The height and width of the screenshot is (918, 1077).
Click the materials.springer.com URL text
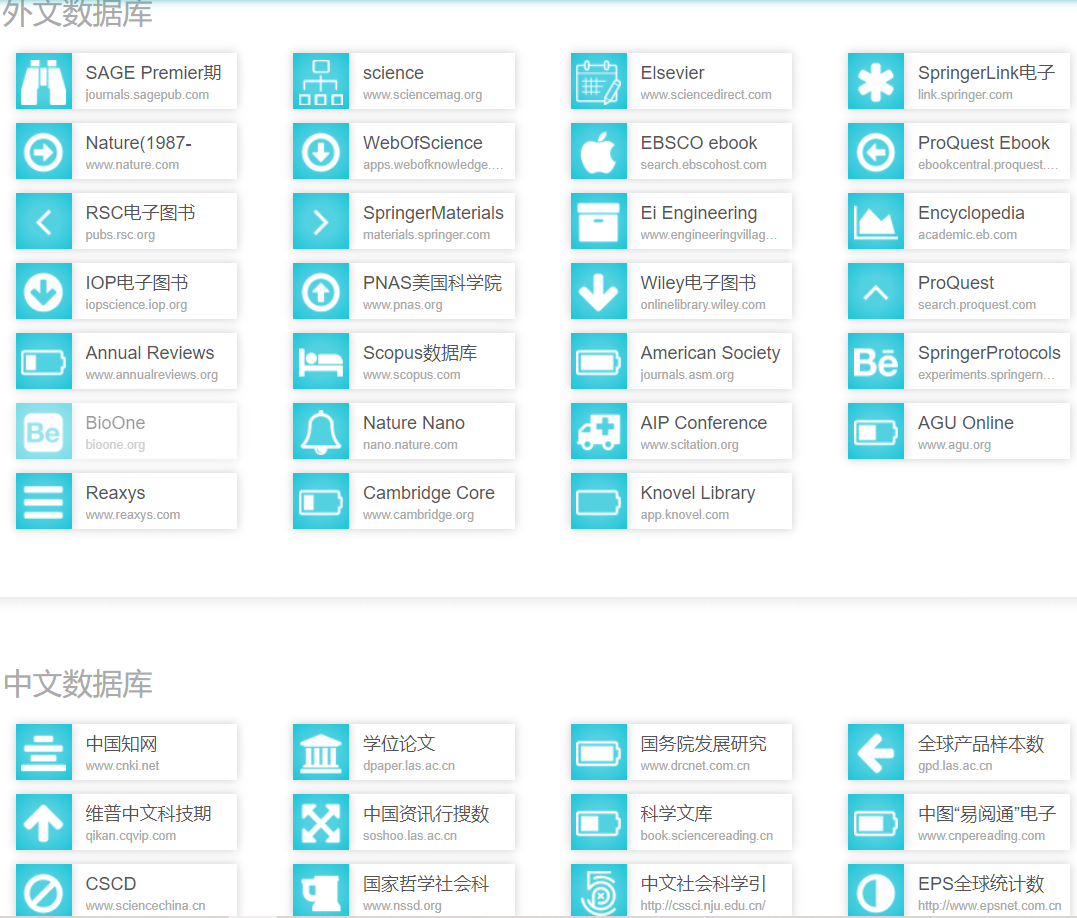[427, 235]
